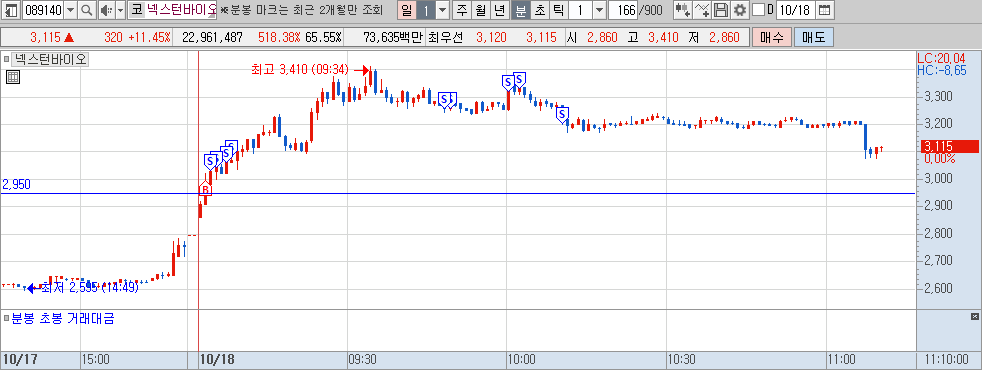Switch to the 분 minute chart tab

520,10
